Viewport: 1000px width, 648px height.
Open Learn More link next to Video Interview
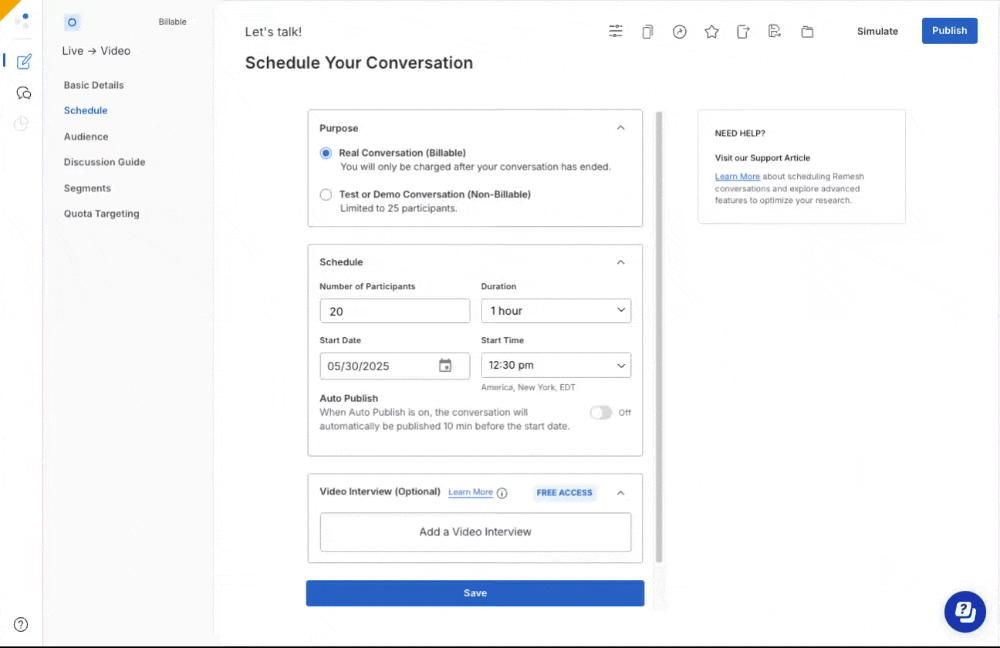(x=471, y=492)
